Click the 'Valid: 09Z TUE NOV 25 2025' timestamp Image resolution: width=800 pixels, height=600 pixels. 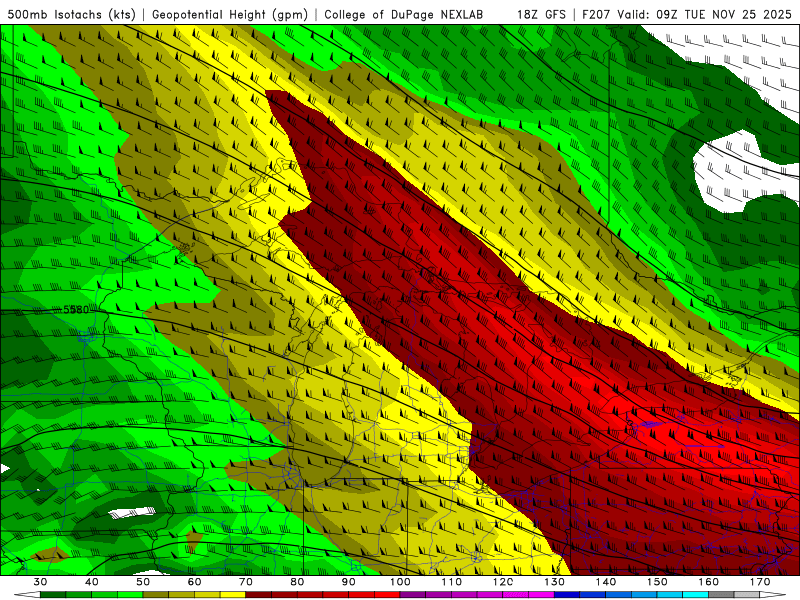coord(704,14)
